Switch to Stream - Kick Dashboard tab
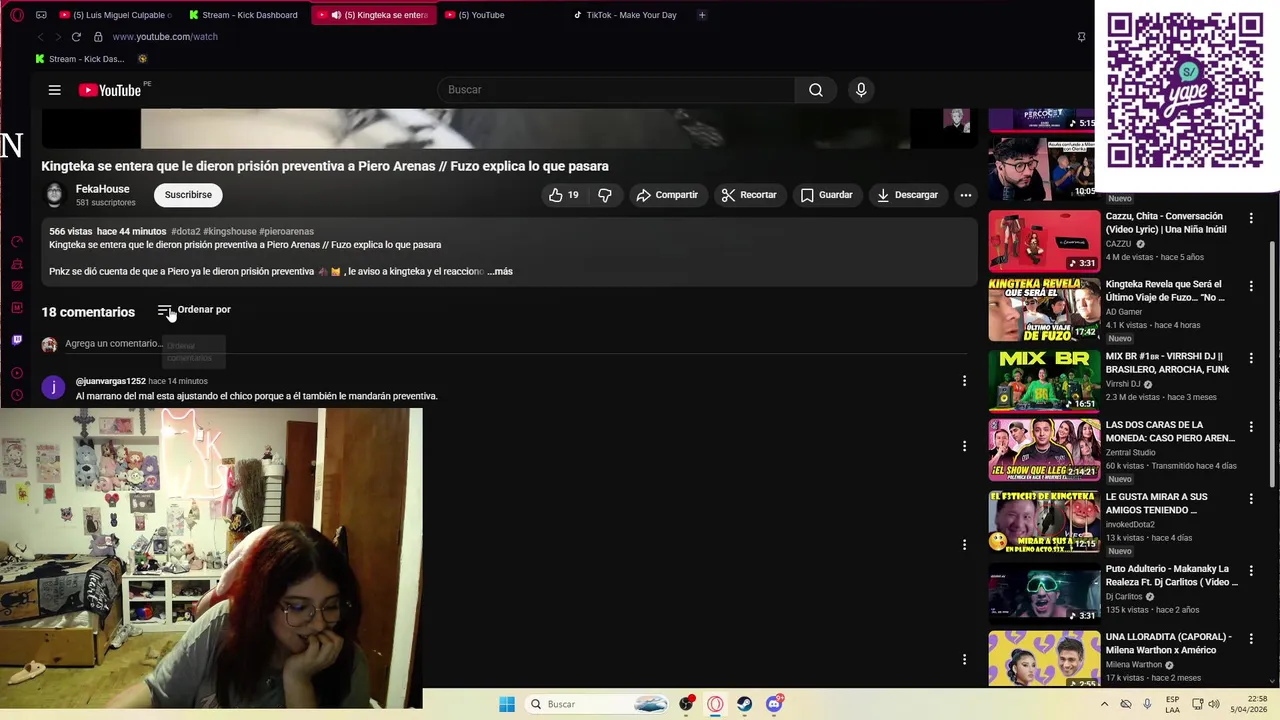The height and width of the screenshot is (720, 1280). click(x=243, y=15)
